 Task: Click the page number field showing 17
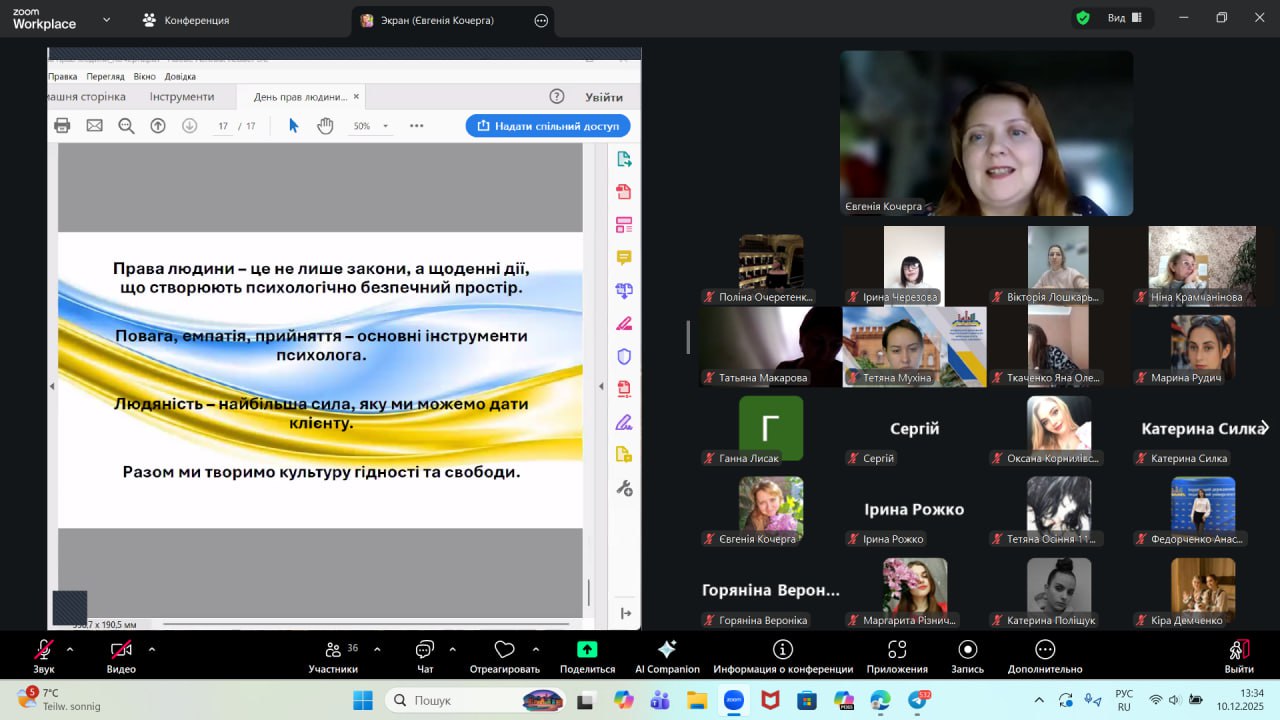click(223, 126)
